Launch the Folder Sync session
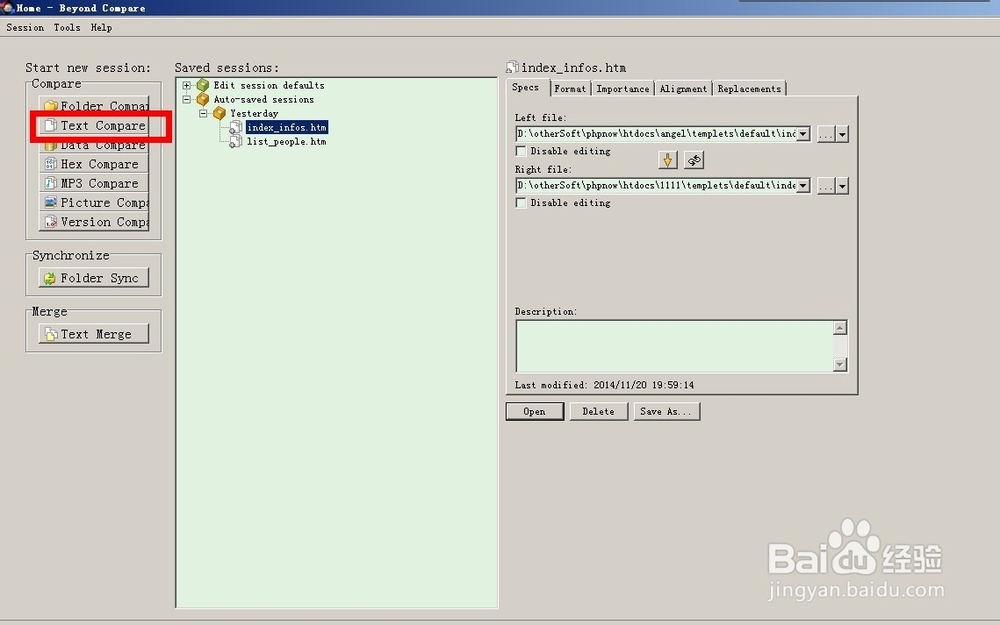Screen dimensions: 1000x625 point(94,277)
